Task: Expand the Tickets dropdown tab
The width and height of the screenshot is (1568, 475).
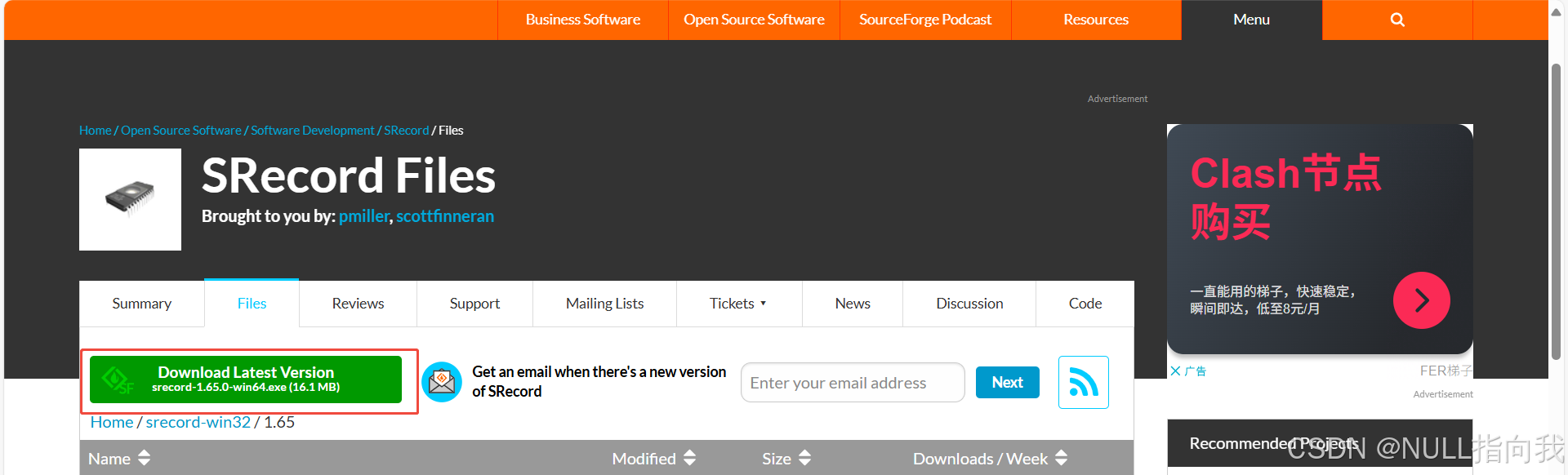Action: pyautogui.click(x=739, y=304)
